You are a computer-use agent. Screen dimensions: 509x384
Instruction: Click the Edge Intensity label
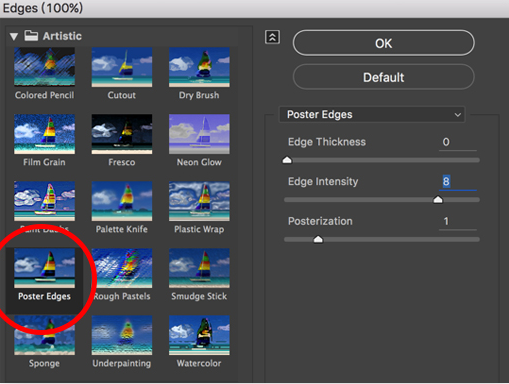click(x=323, y=182)
